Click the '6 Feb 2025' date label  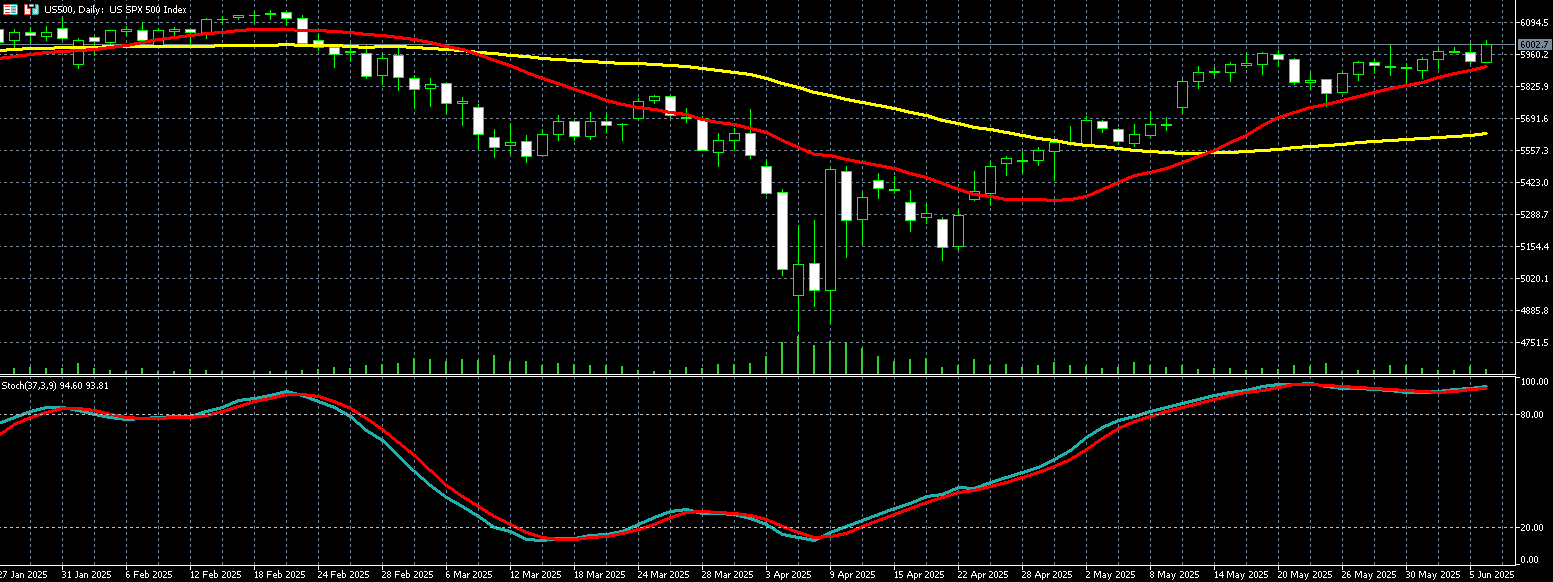point(147,575)
